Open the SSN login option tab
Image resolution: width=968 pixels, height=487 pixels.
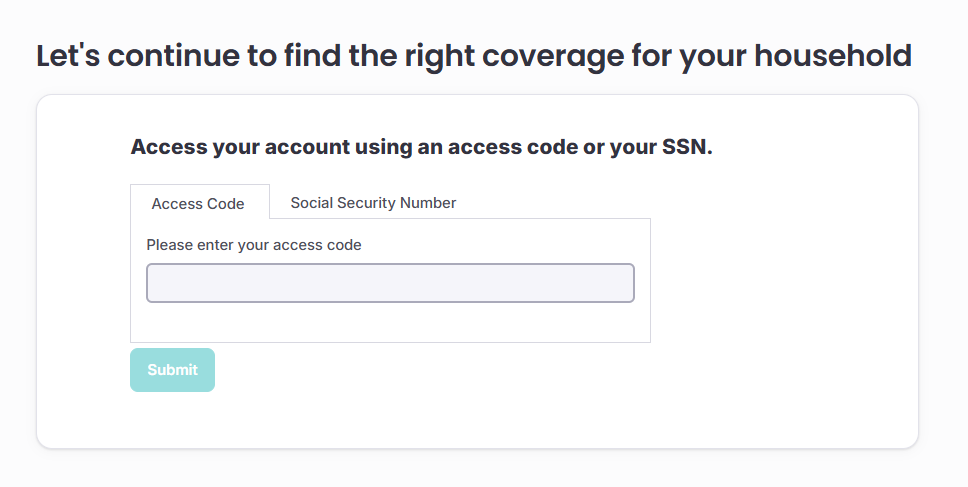(373, 203)
